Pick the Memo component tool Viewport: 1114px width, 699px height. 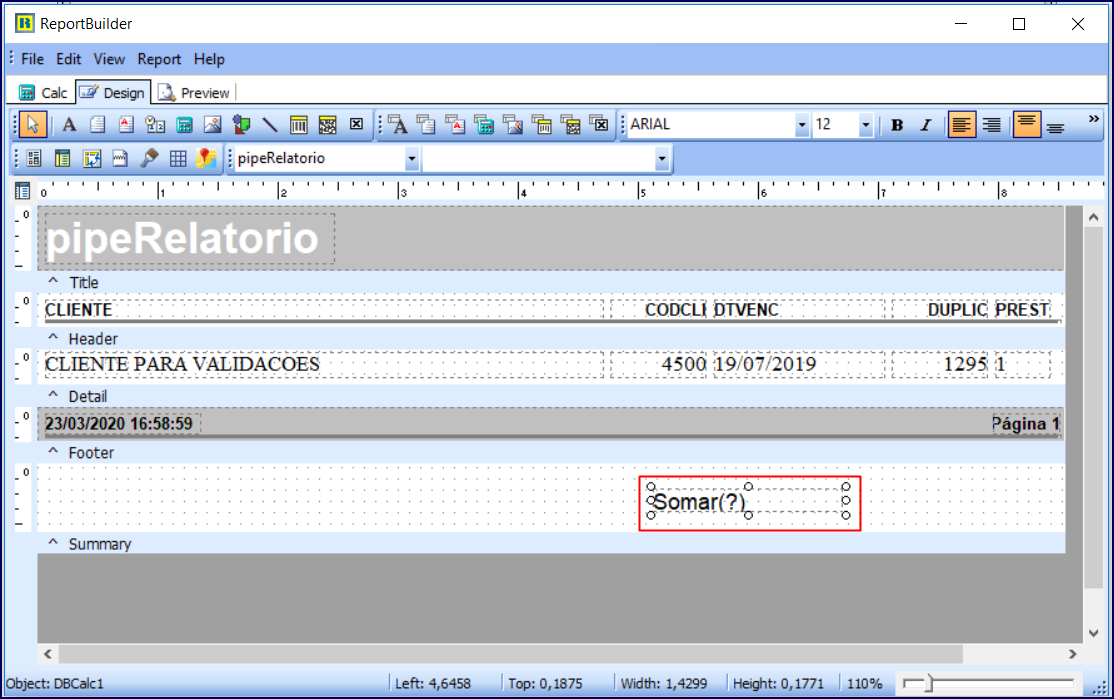click(x=97, y=125)
